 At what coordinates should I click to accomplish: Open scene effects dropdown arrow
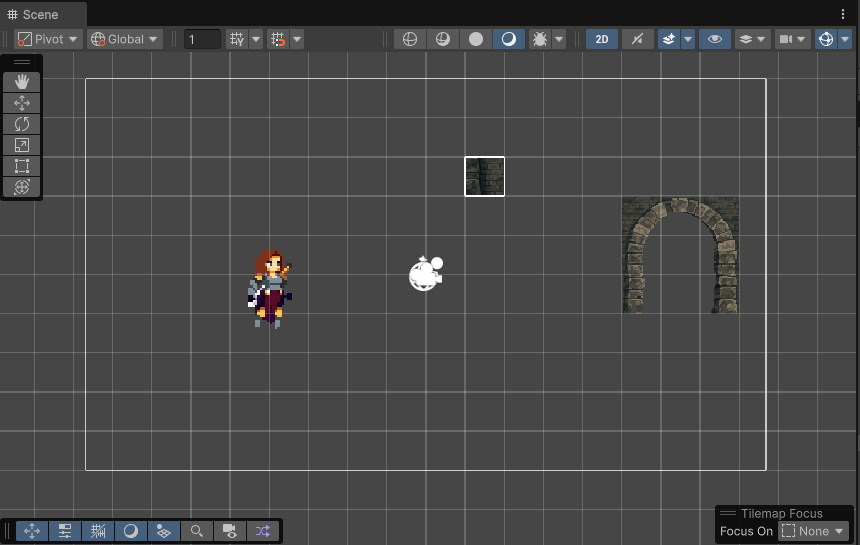688,39
